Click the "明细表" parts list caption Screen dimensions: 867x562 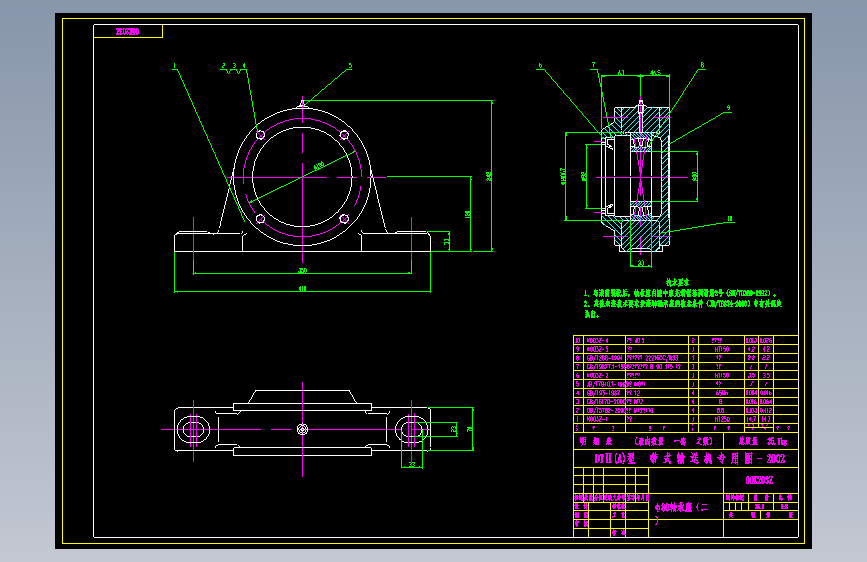pos(596,441)
